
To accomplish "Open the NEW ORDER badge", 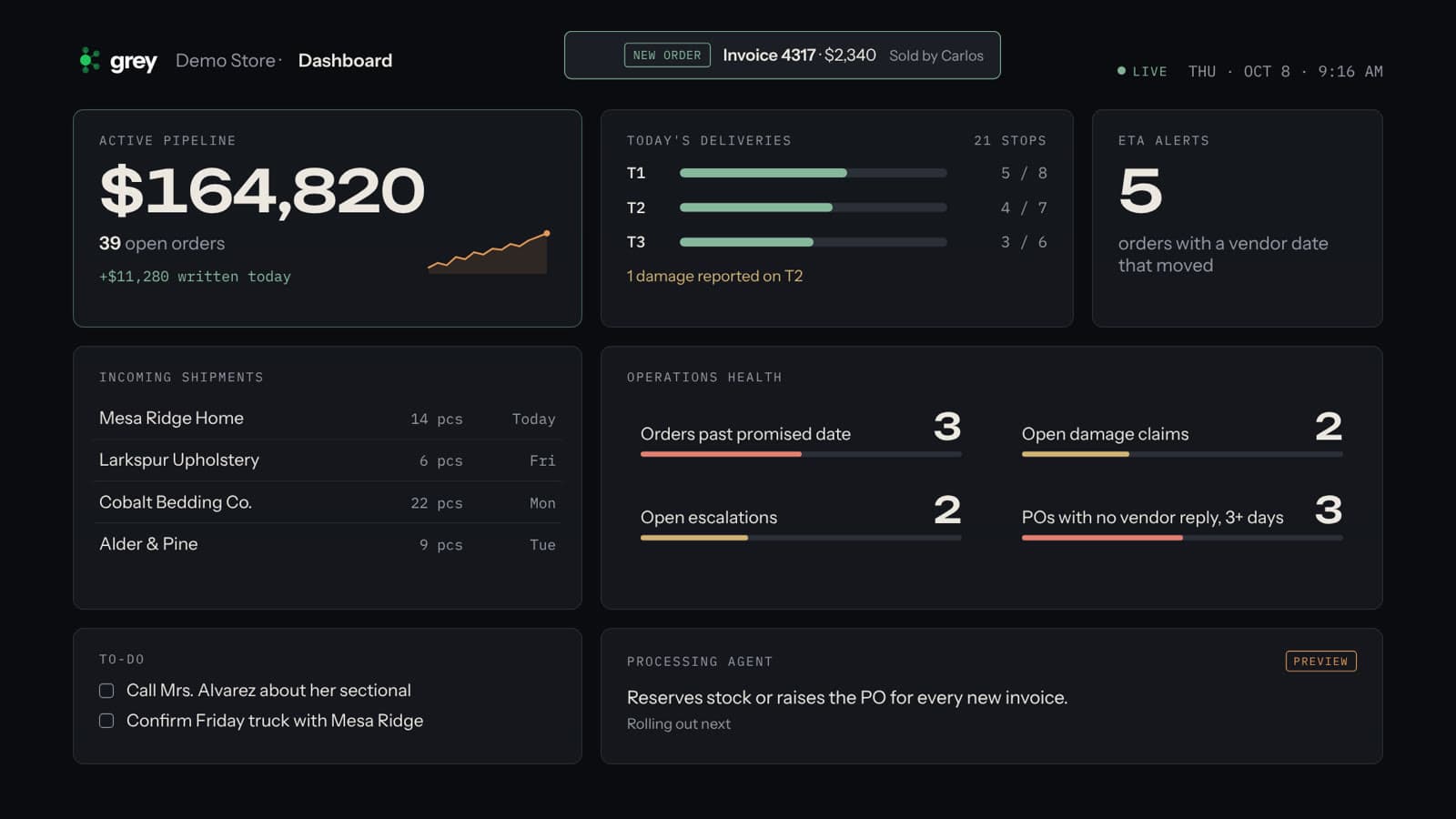I will pos(667,56).
